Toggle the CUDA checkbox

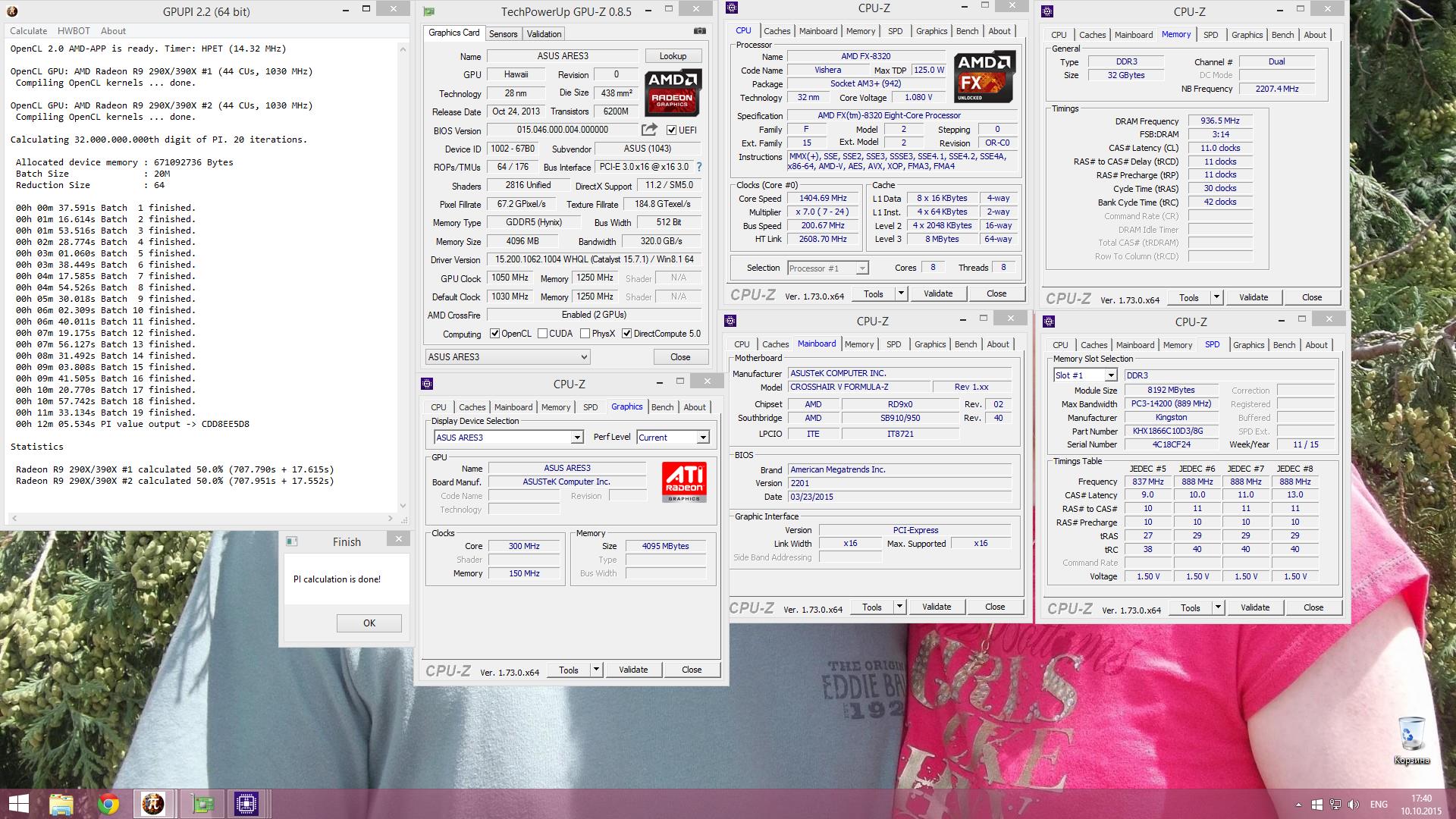pos(543,334)
